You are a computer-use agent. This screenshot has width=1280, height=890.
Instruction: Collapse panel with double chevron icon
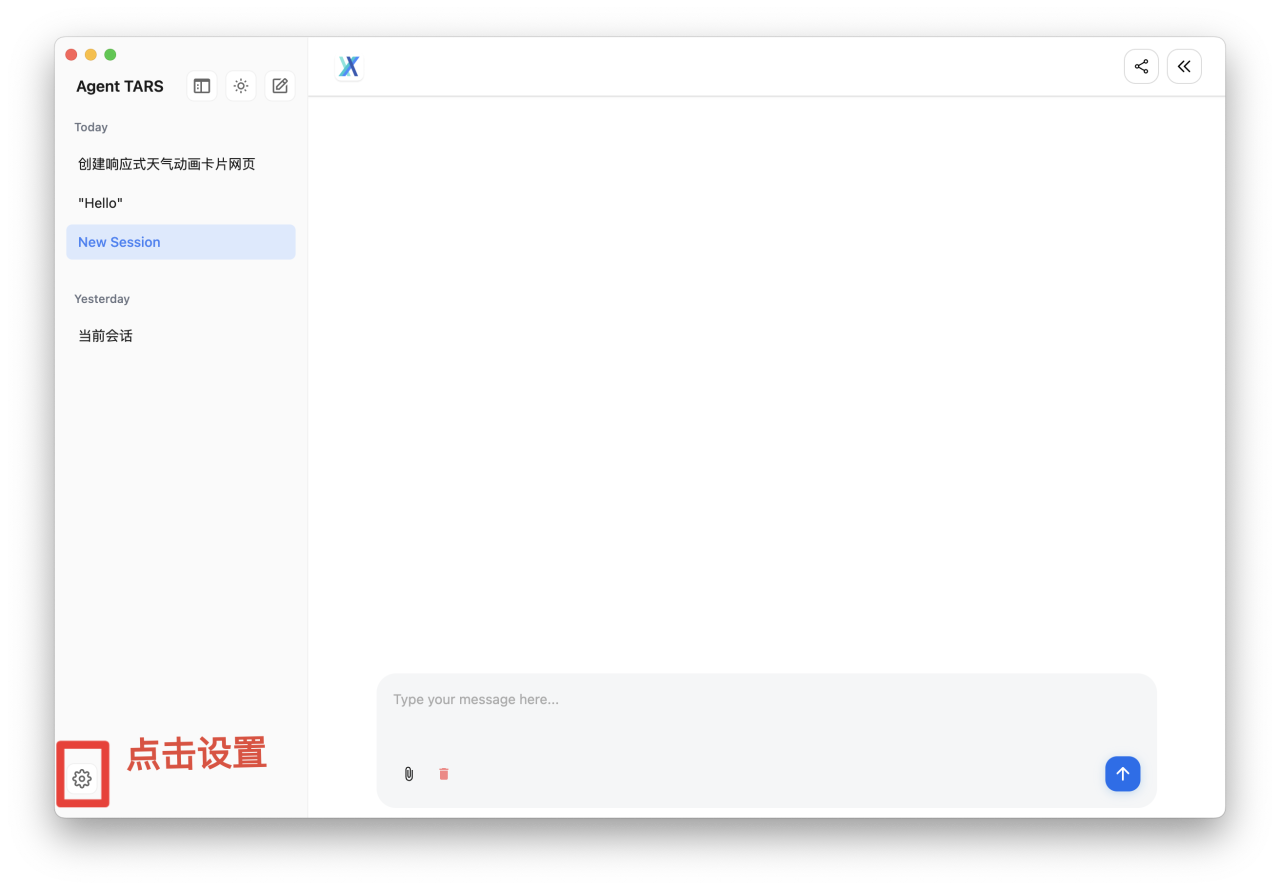click(1184, 67)
